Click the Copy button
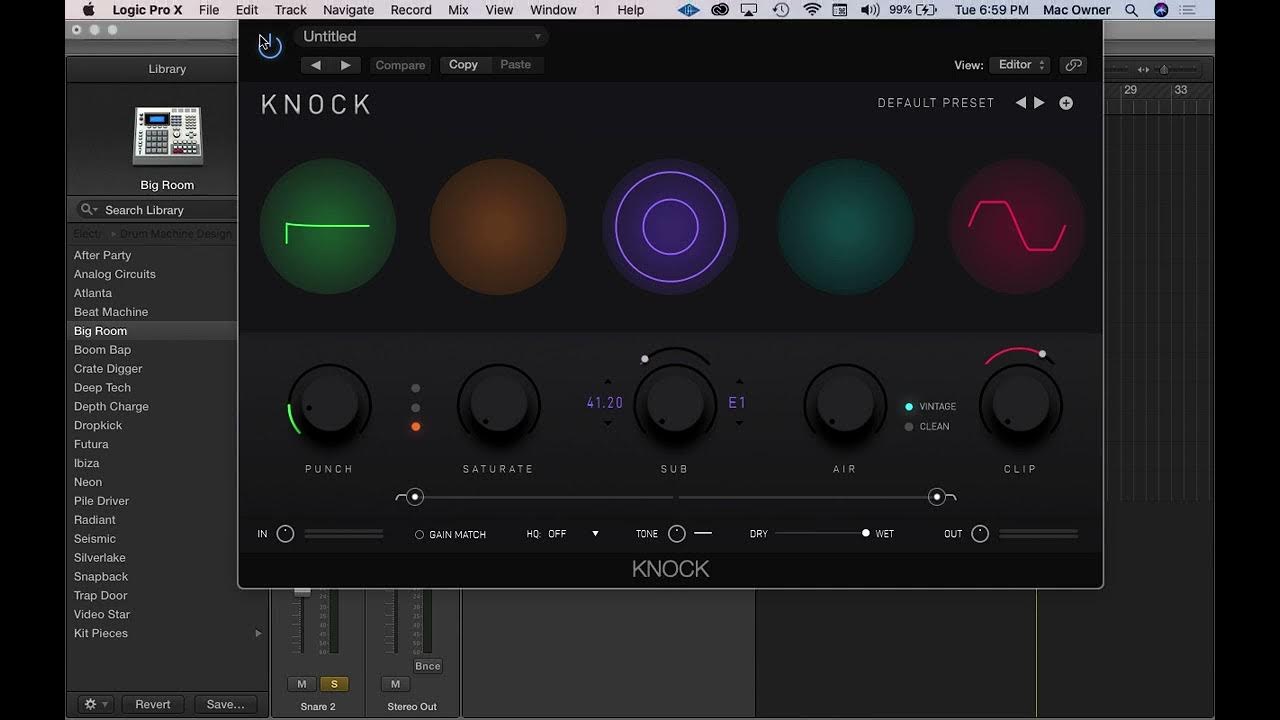Screen dimensions: 1280x720 [463, 65]
